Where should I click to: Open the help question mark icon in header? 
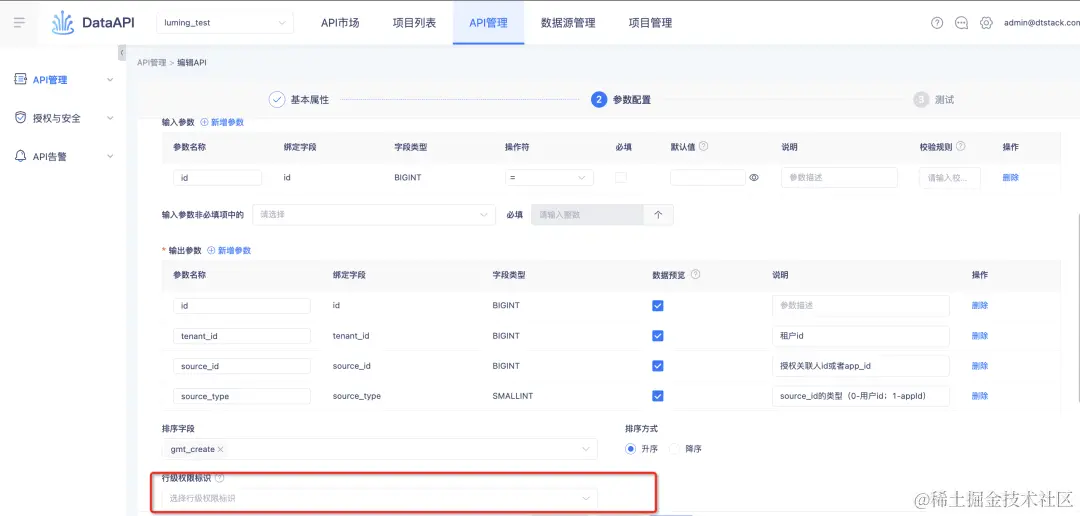tap(937, 23)
